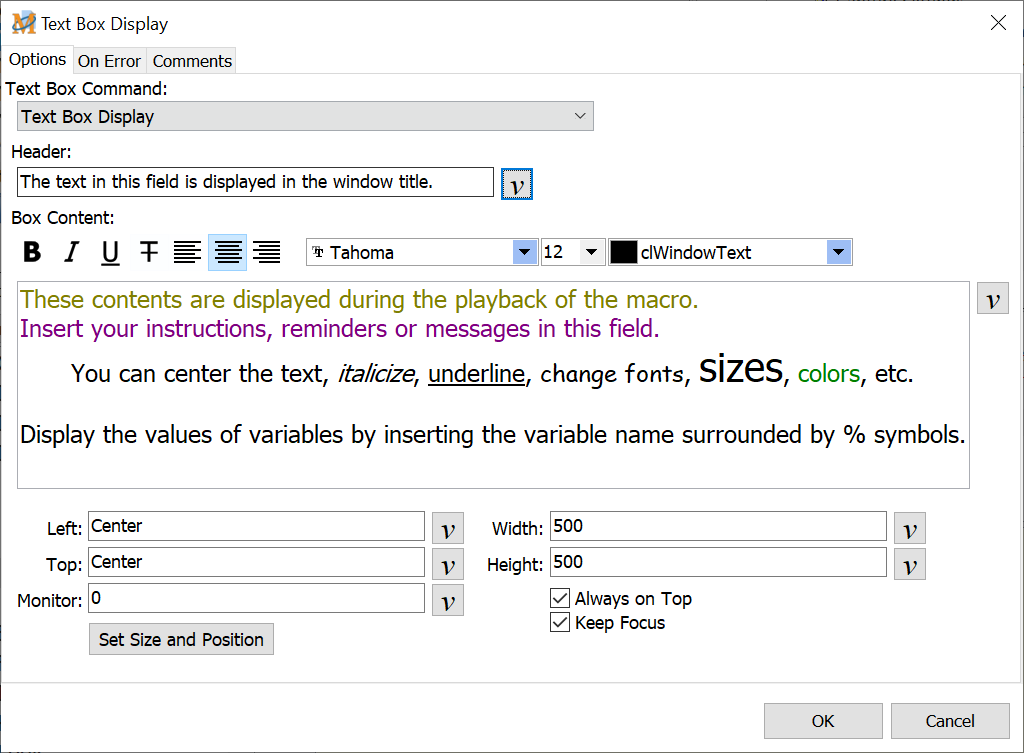Image resolution: width=1024 pixels, height=753 pixels.
Task: Align box content text right
Action: (x=266, y=252)
